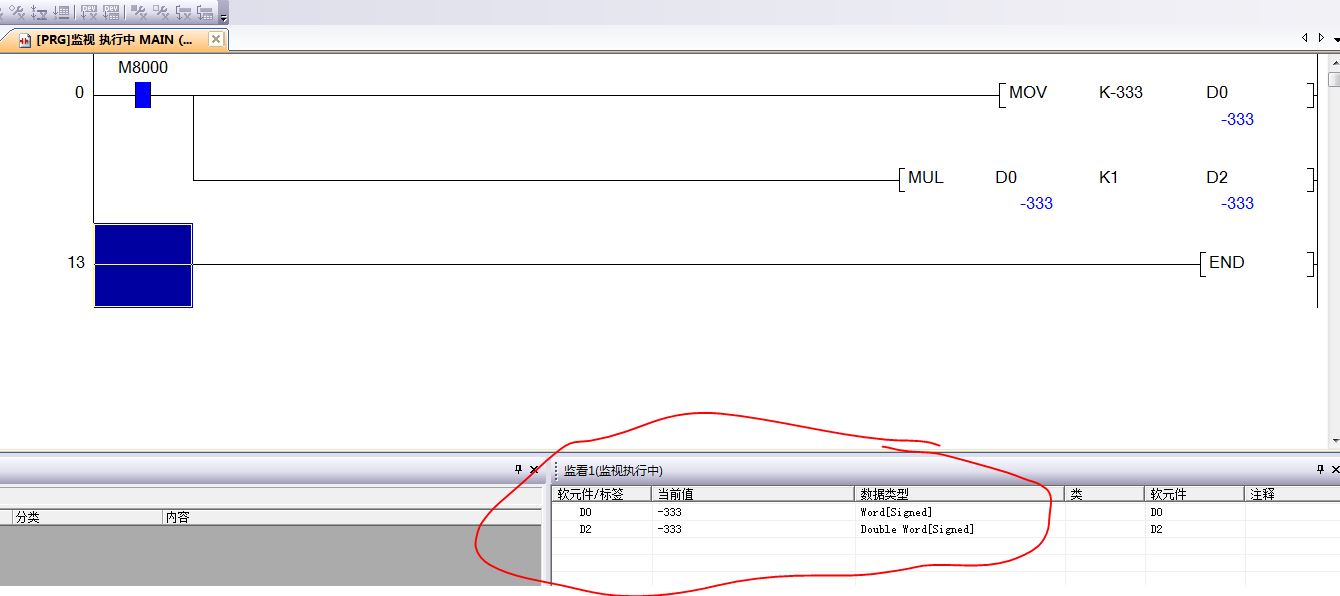
Task: Select the [PRG] MAIN program tab
Action: click(110, 40)
